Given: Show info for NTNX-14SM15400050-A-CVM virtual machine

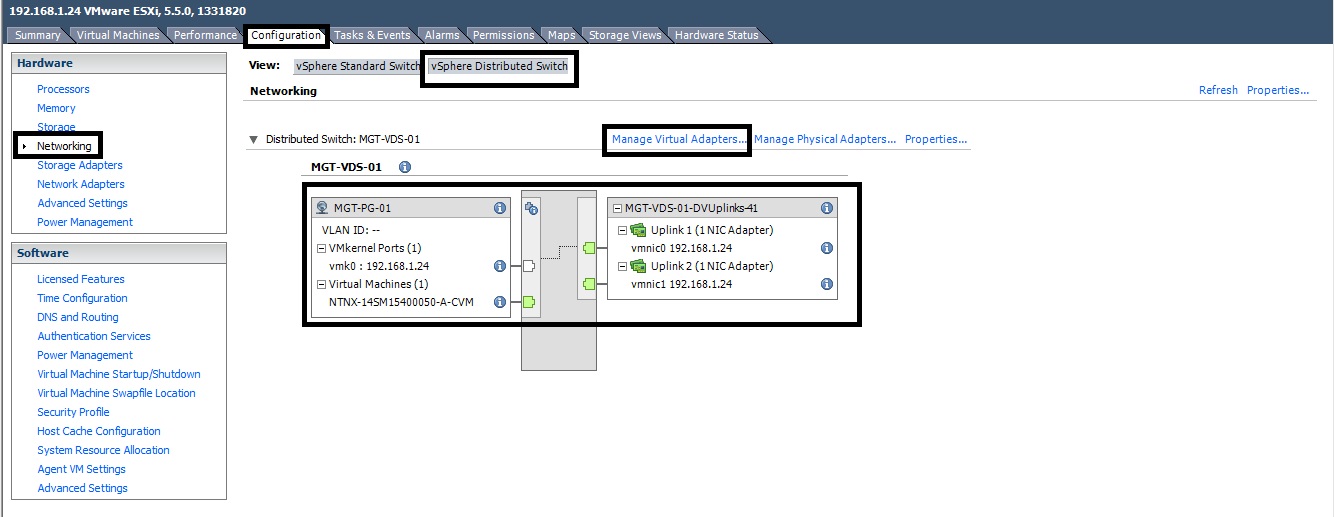Looking at the screenshot, I should click(x=499, y=302).
